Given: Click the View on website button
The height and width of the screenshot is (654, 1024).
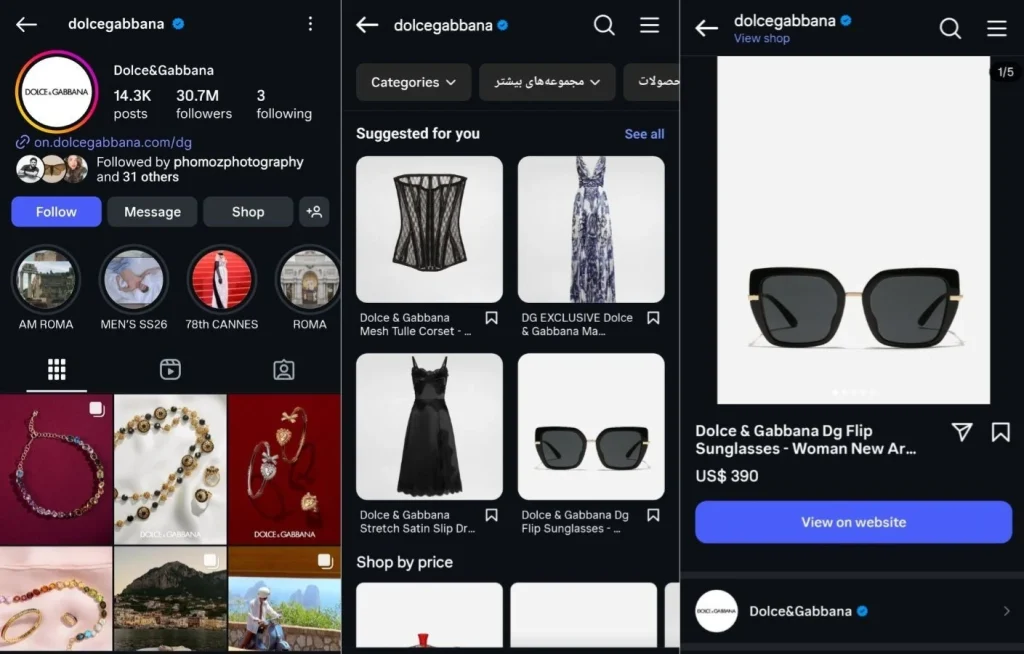Looking at the screenshot, I should click(x=854, y=522).
